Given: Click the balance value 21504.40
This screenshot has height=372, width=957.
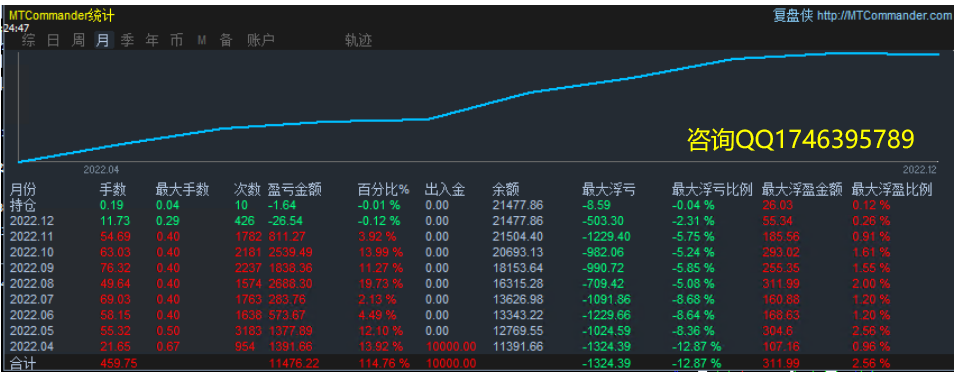Looking at the screenshot, I should 518,236.
